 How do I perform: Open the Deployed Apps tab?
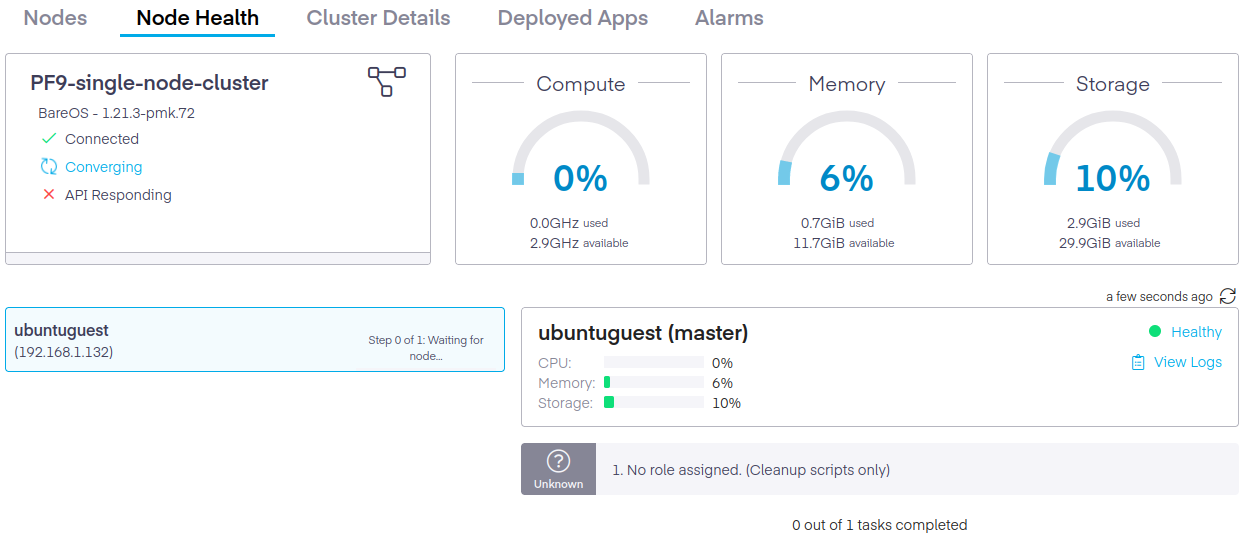point(572,18)
